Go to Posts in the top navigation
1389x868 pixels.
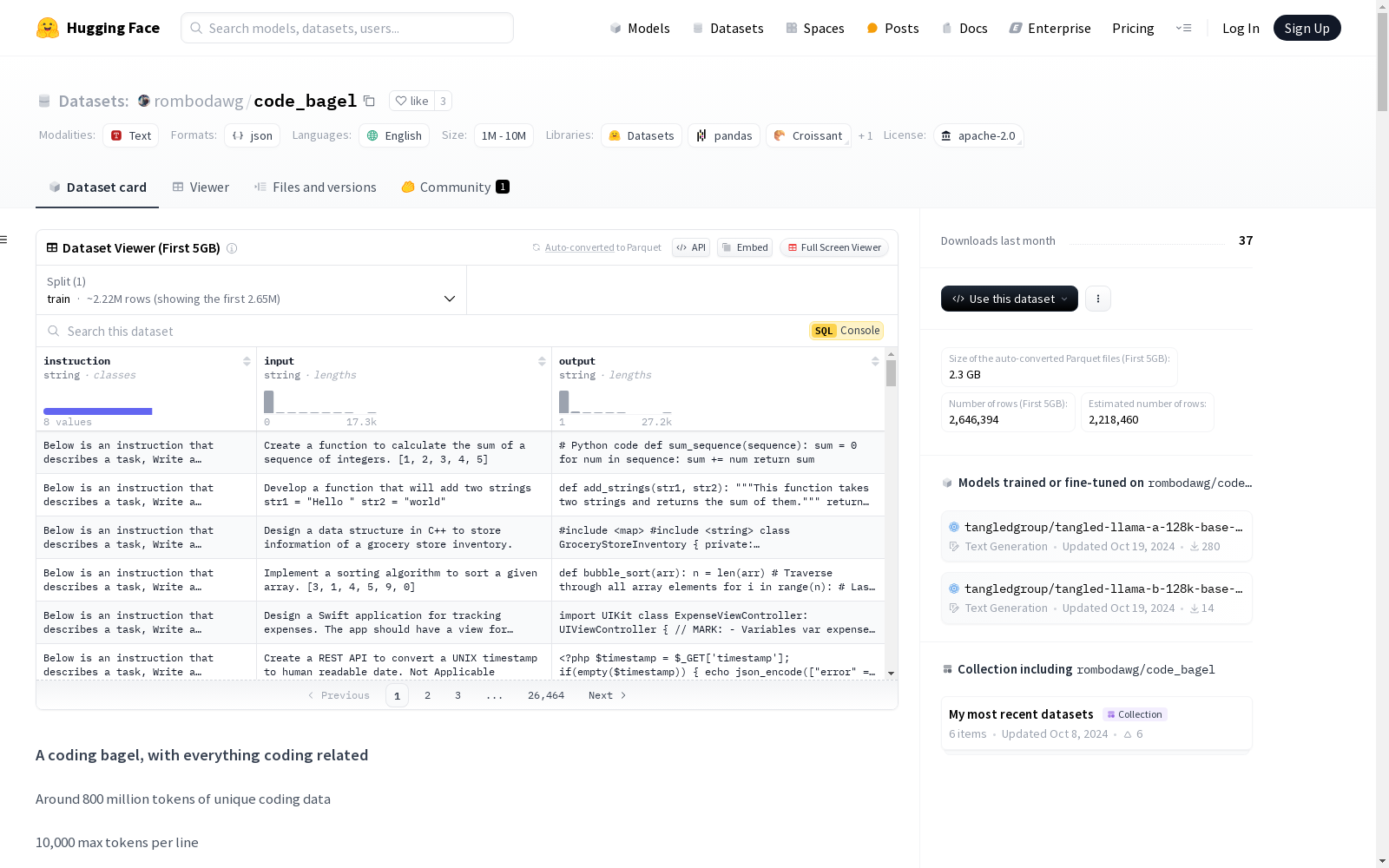892,28
